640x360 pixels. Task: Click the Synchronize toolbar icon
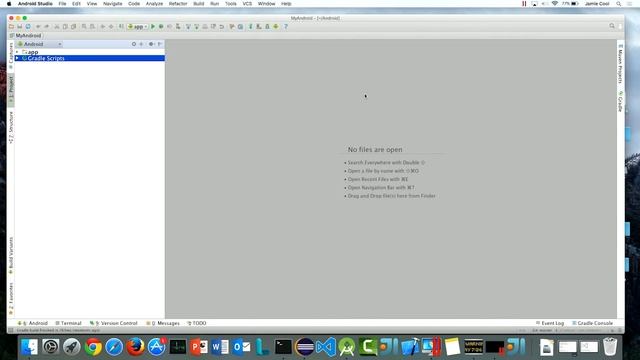pos(28,27)
